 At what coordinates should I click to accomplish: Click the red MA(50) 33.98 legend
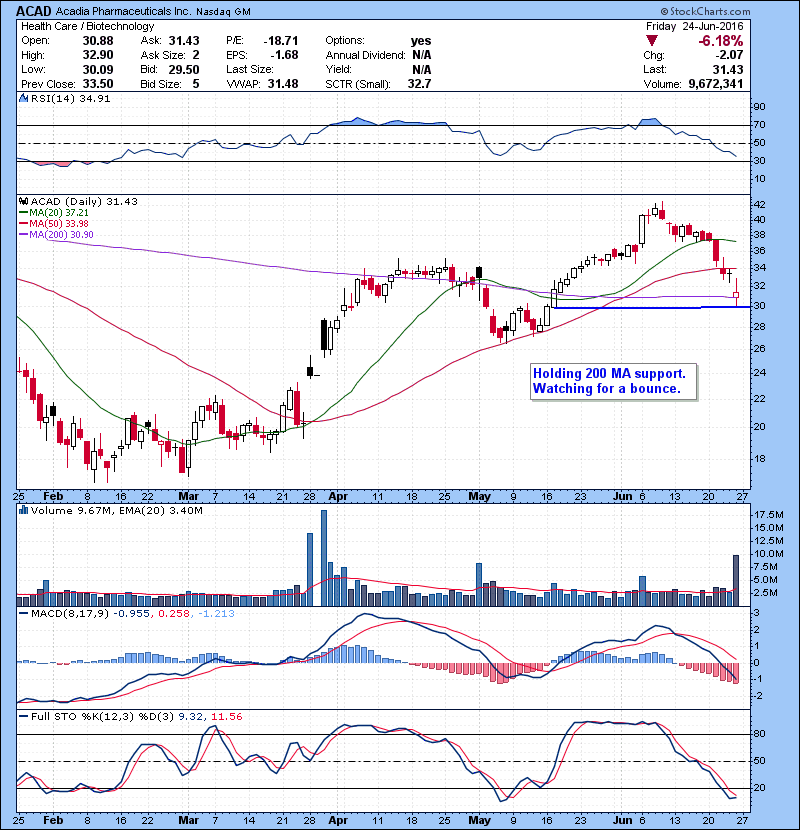pos(54,223)
